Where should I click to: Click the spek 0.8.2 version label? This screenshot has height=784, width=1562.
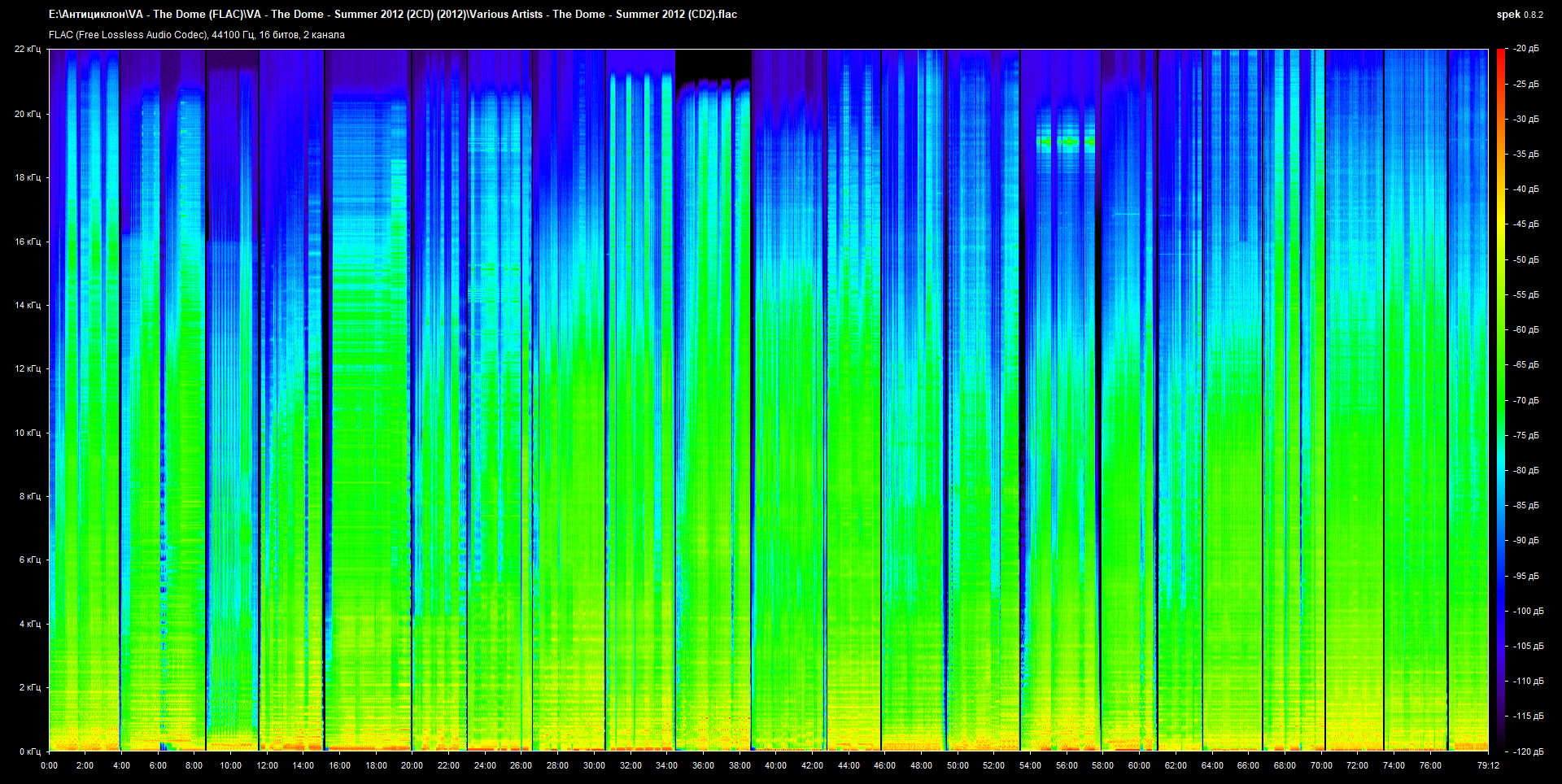(x=1519, y=14)
